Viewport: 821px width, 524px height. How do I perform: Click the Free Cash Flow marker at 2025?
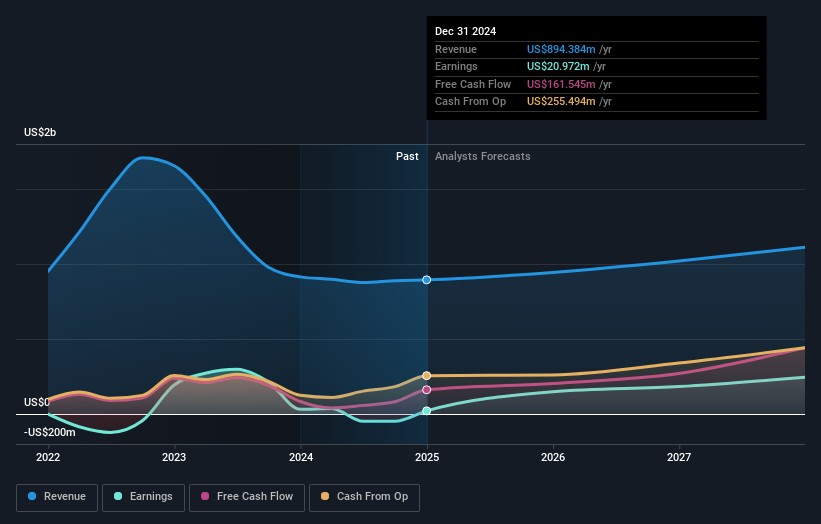click(x=427, y=390)
